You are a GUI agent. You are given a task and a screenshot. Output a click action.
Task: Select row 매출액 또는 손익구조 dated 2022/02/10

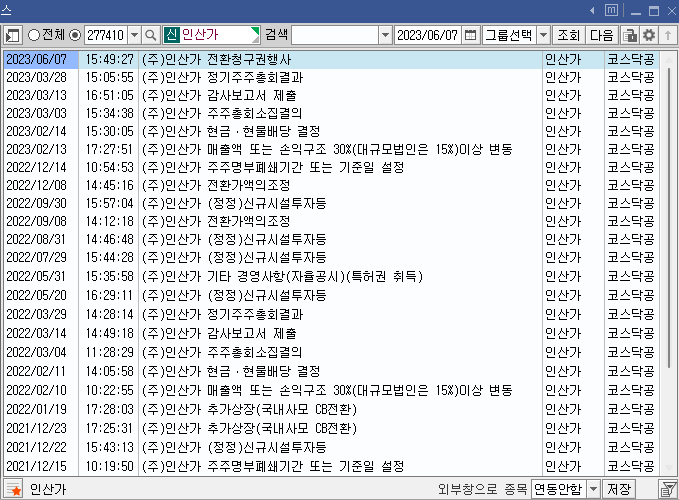[331, 390]
